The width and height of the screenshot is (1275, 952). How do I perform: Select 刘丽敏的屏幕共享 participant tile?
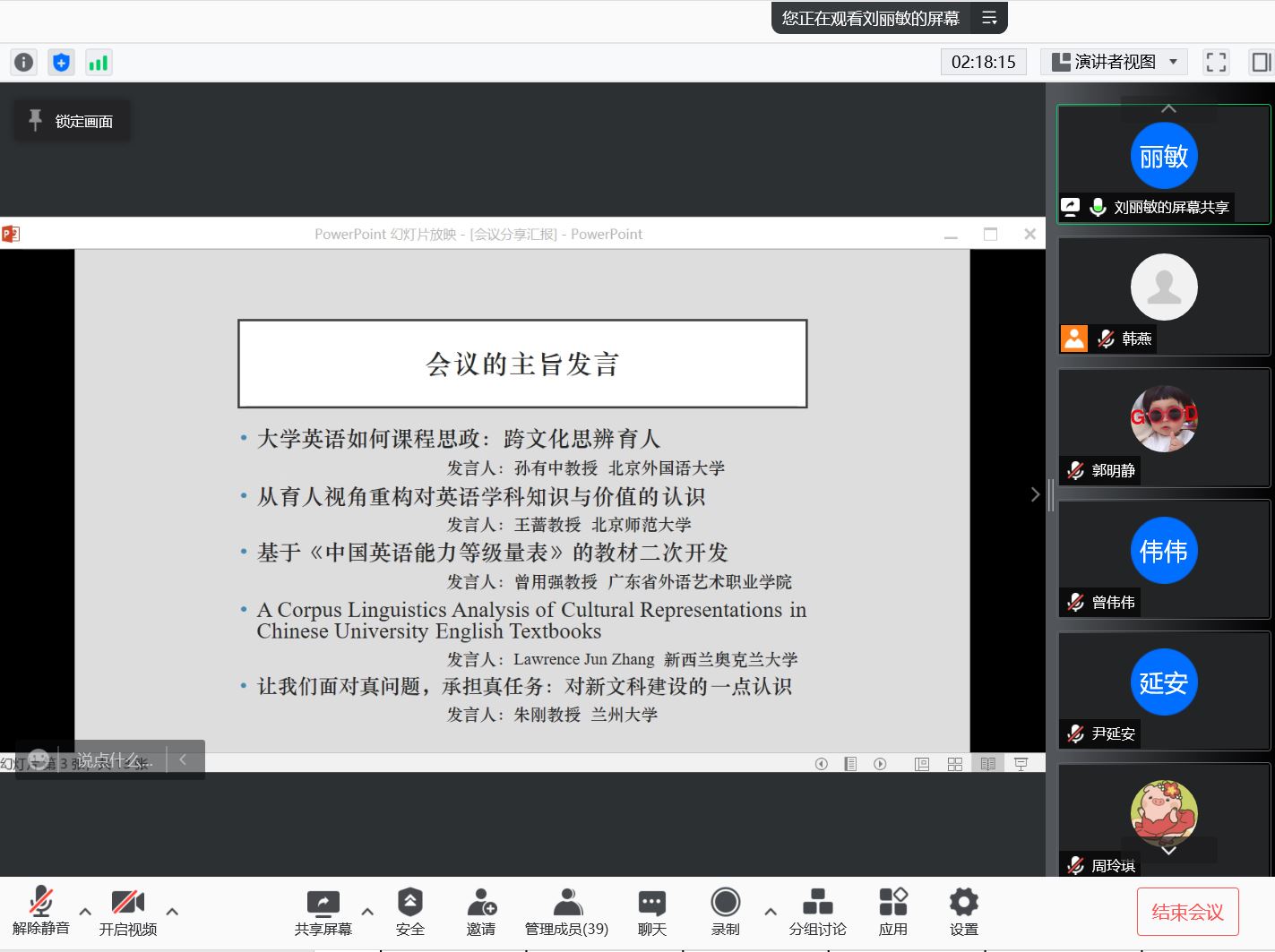pyautogui.click(x=1164, y=164)
